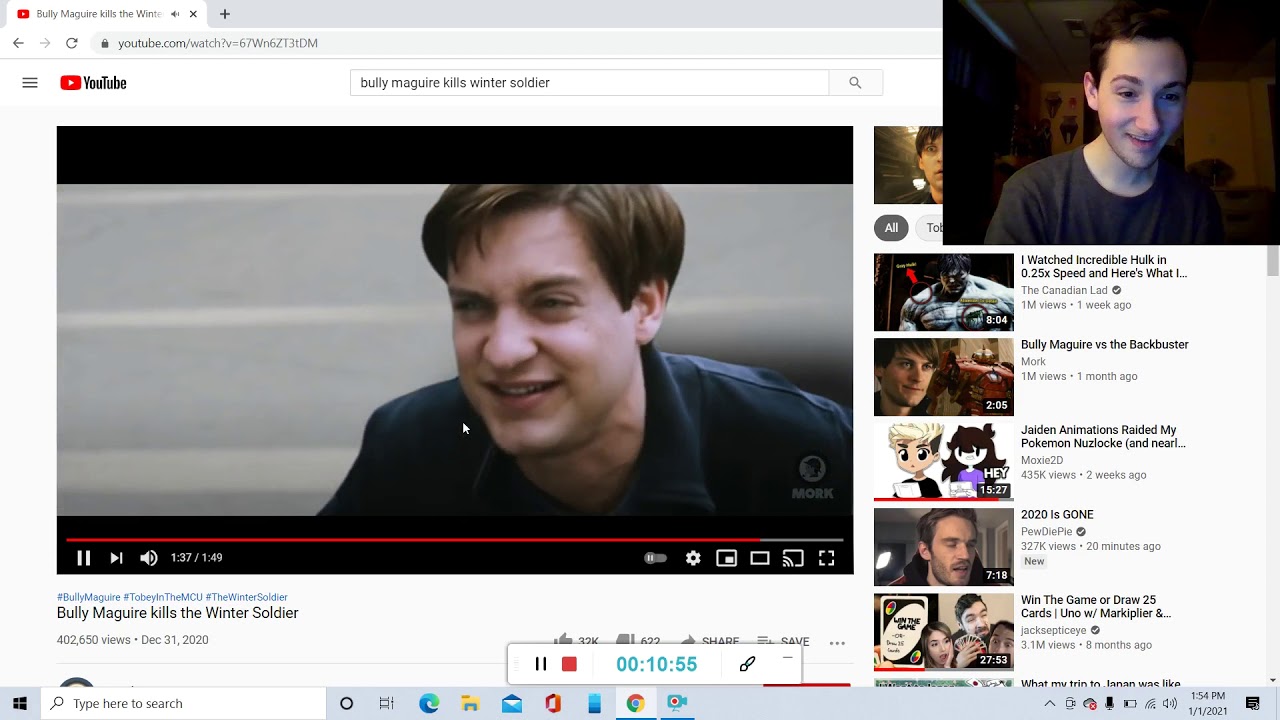Open Cortana circle on taskbar

pos(346,703)
